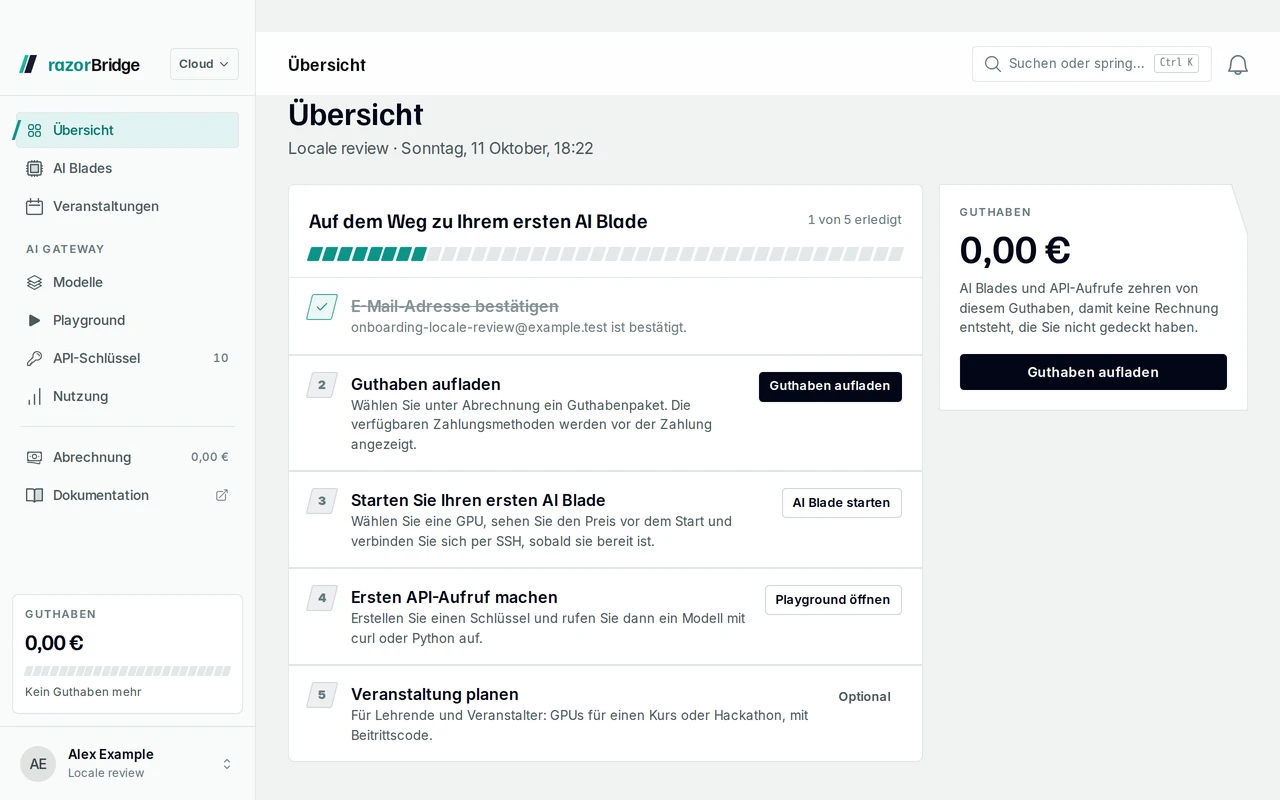Open Dokumentation link in sidebar
The width and height of the screenshot is (1280, 800).
(x=127, y=495)
